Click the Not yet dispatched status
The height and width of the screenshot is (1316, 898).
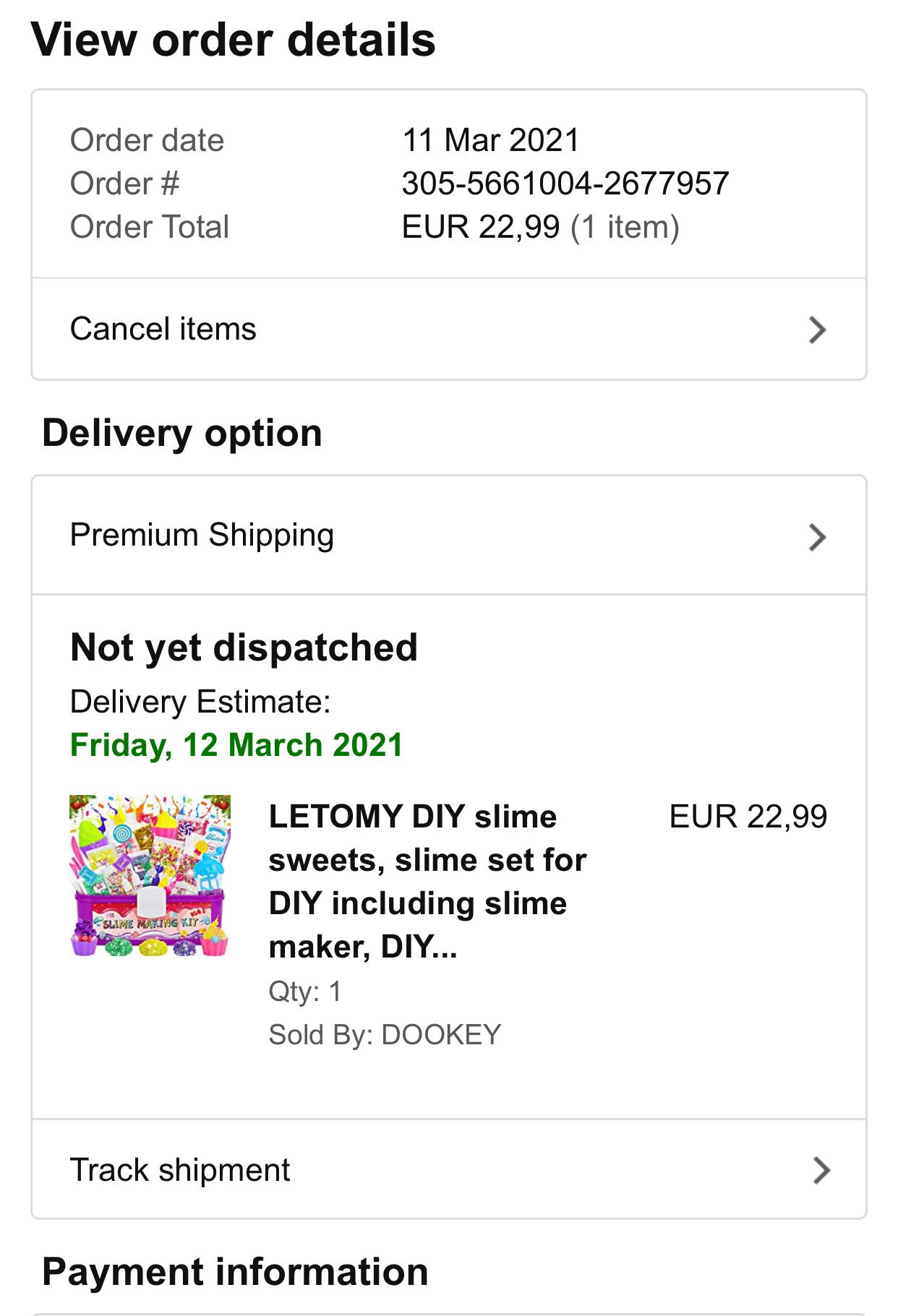(244, 648)
